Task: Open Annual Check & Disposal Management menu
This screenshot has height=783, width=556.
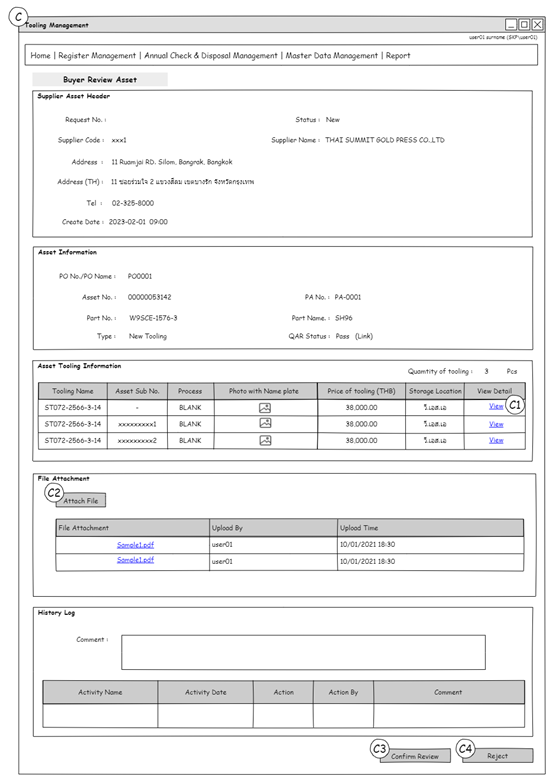Action: click(211, 55)
